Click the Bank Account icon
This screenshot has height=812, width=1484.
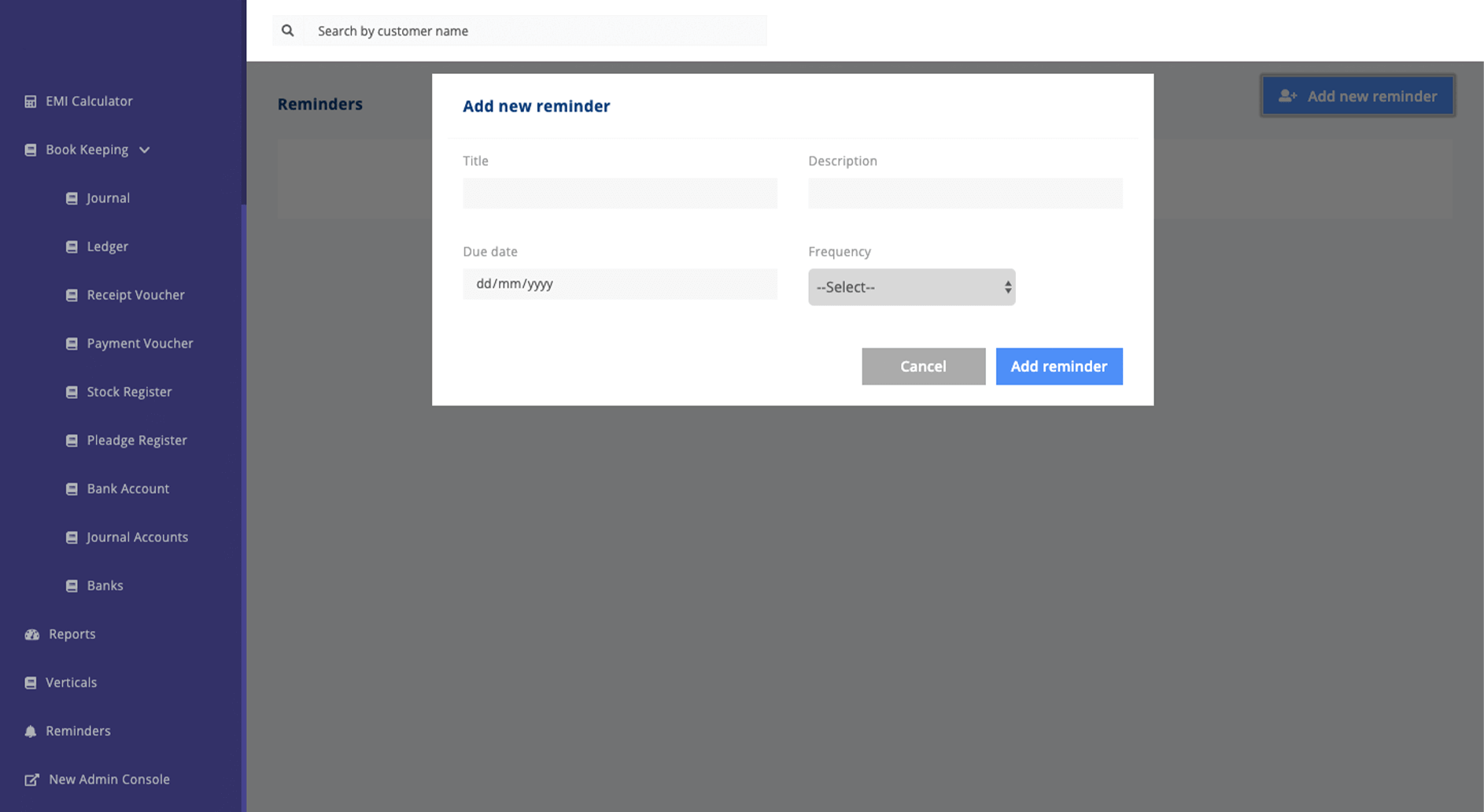click(x=72, y=489)
